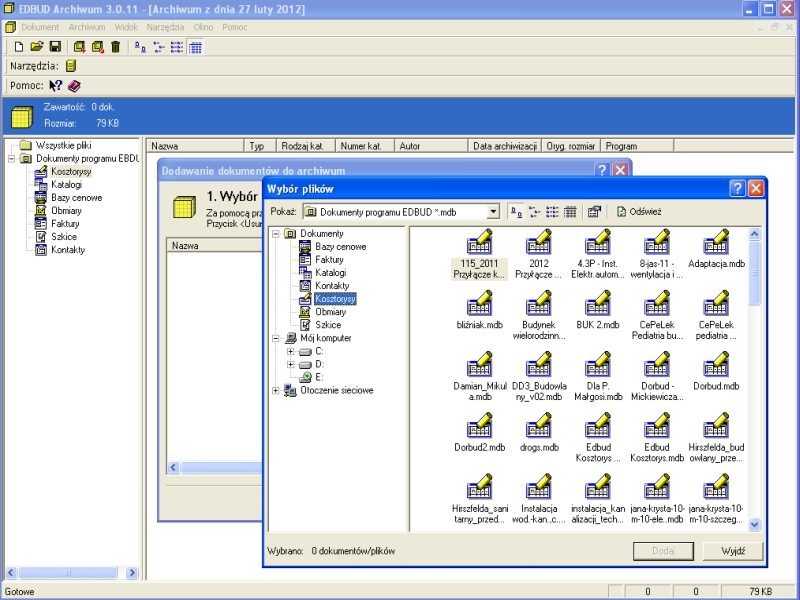Sort by Typ column header in main window
The width and height of the screenshot is (800, 600).
[x=260, y=146]
